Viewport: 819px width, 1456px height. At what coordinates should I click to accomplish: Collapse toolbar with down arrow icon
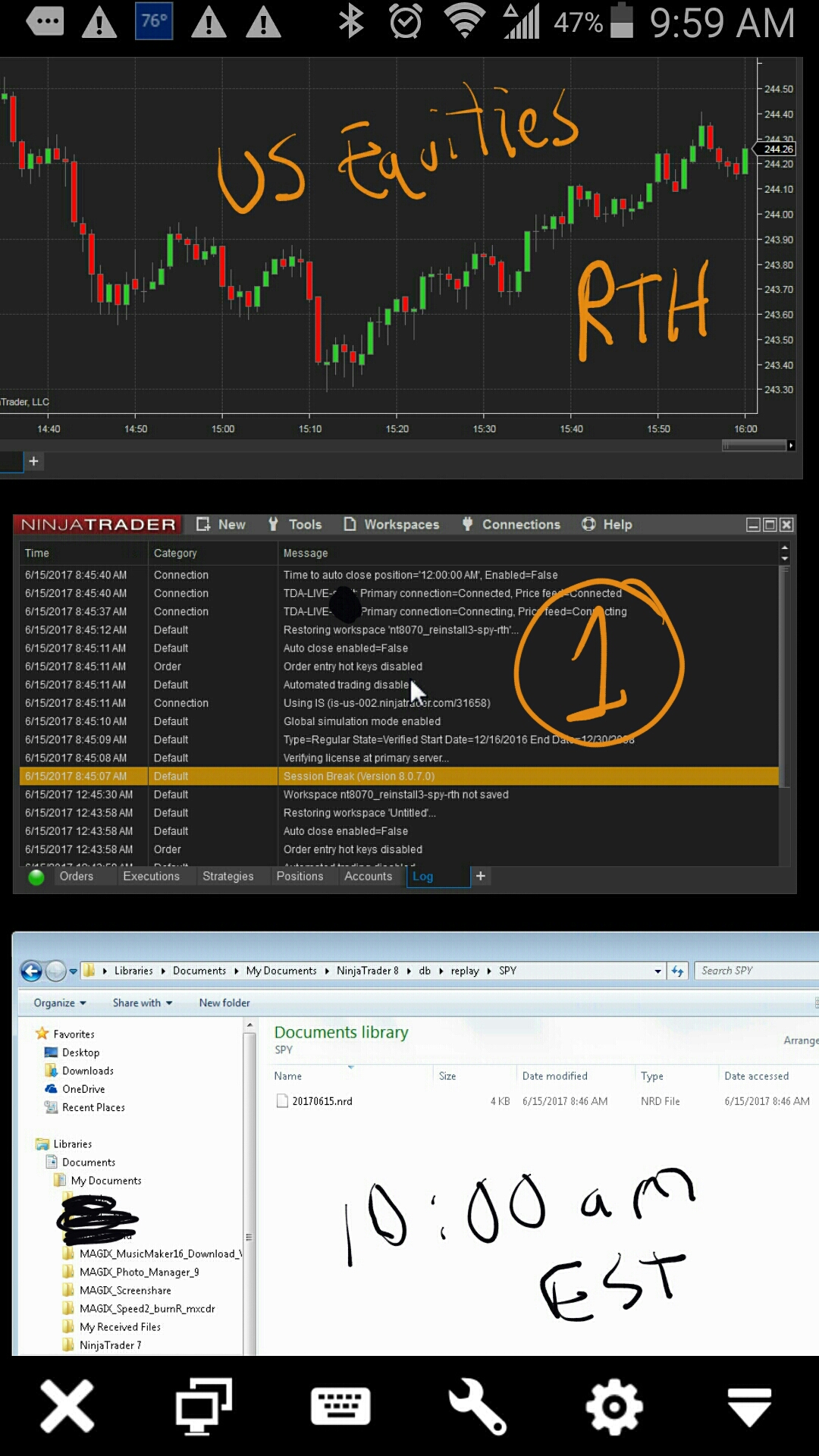[x=749, y=1407]
